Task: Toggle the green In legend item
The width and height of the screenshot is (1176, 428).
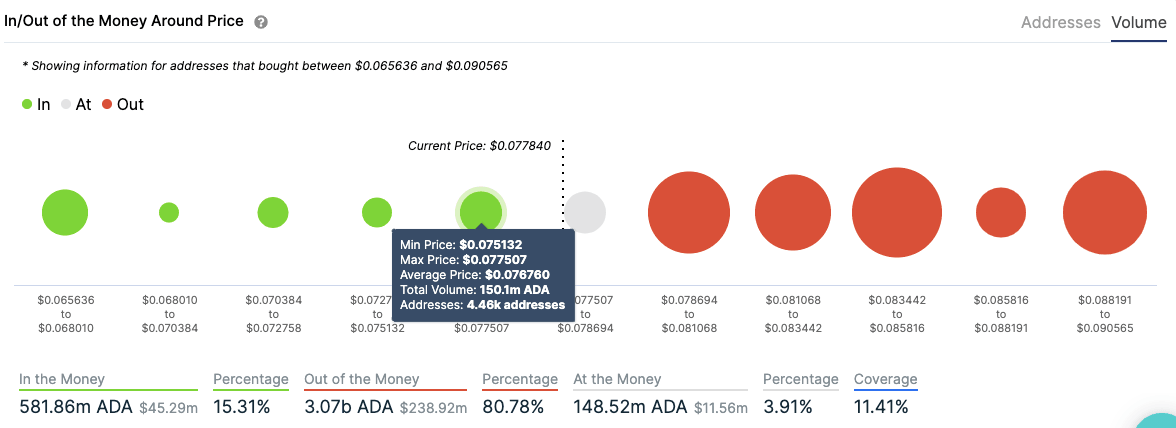Action: point(36,104)
